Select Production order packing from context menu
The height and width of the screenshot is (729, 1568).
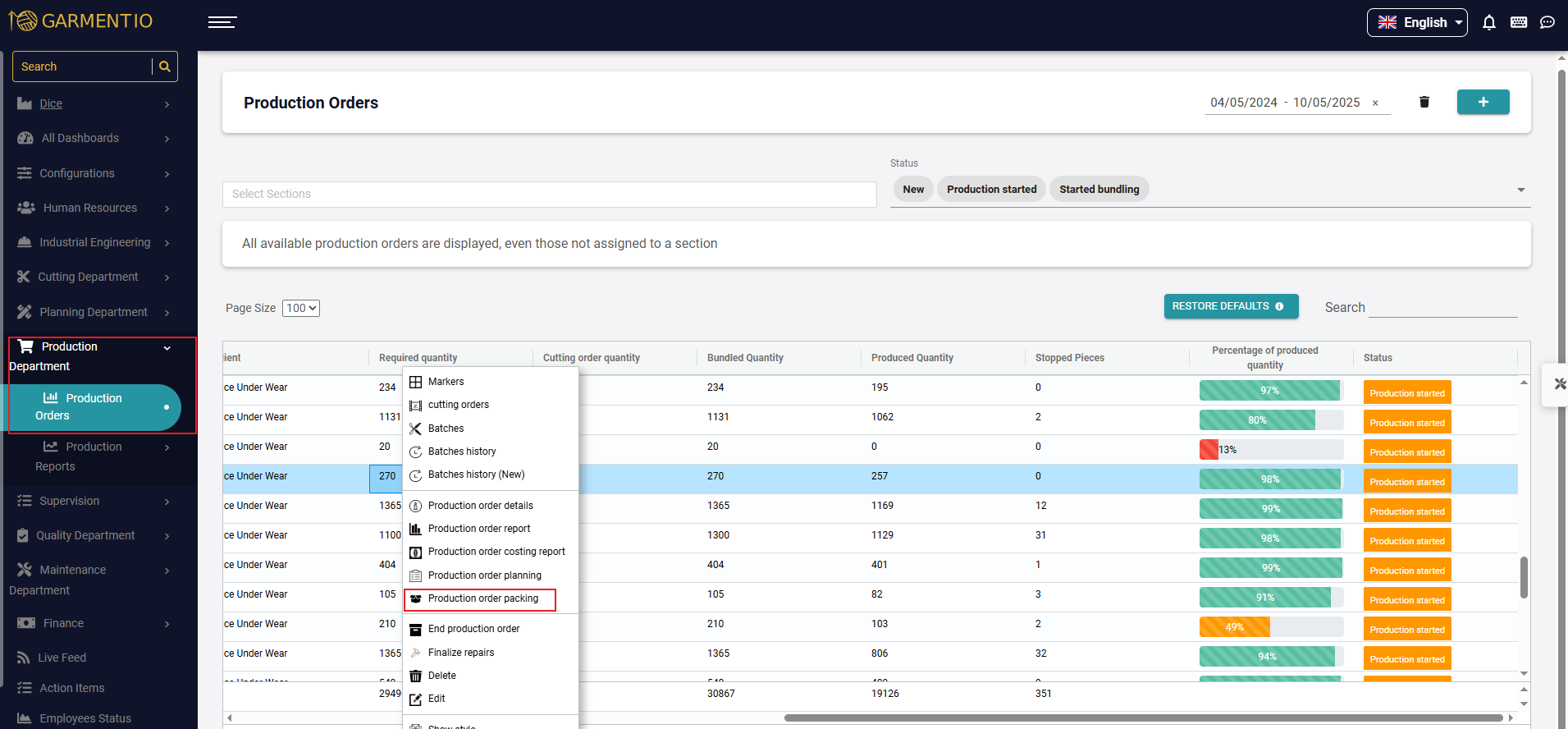pyautogui.click(x=482, y=598)
